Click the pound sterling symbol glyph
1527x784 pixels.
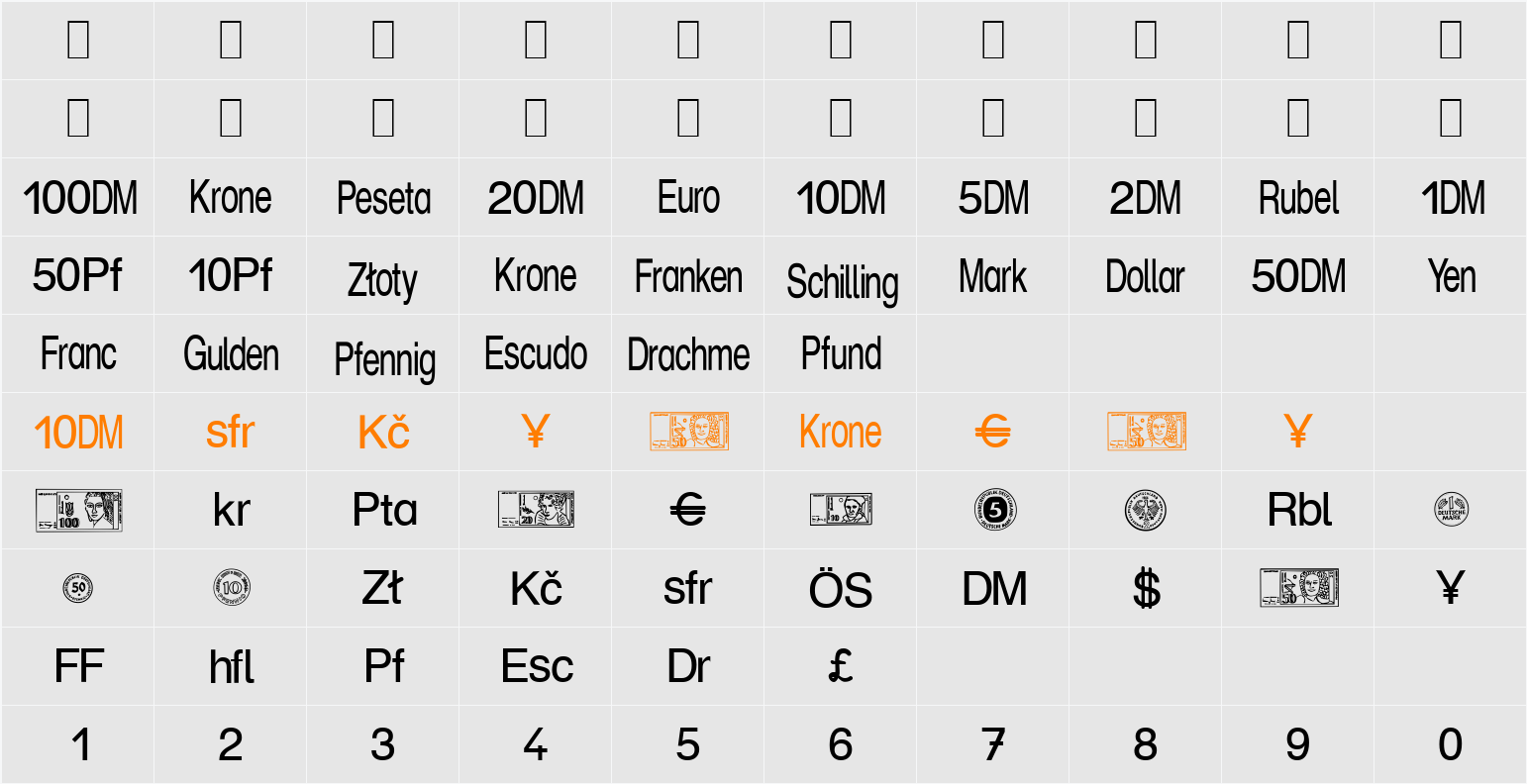[x=841, y=667]
